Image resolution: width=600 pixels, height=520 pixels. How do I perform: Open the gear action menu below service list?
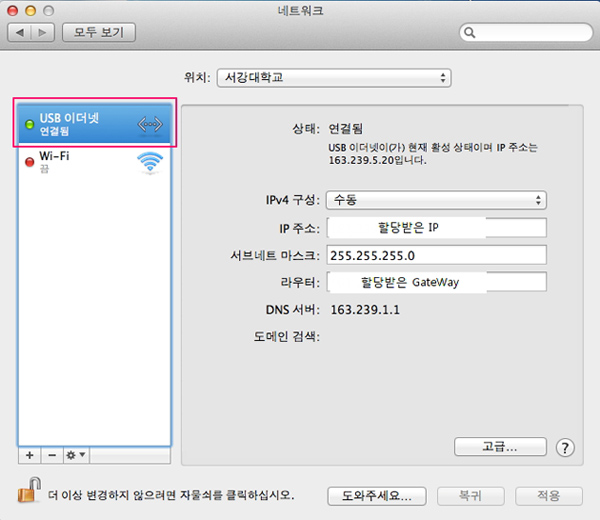pos(75,454)
